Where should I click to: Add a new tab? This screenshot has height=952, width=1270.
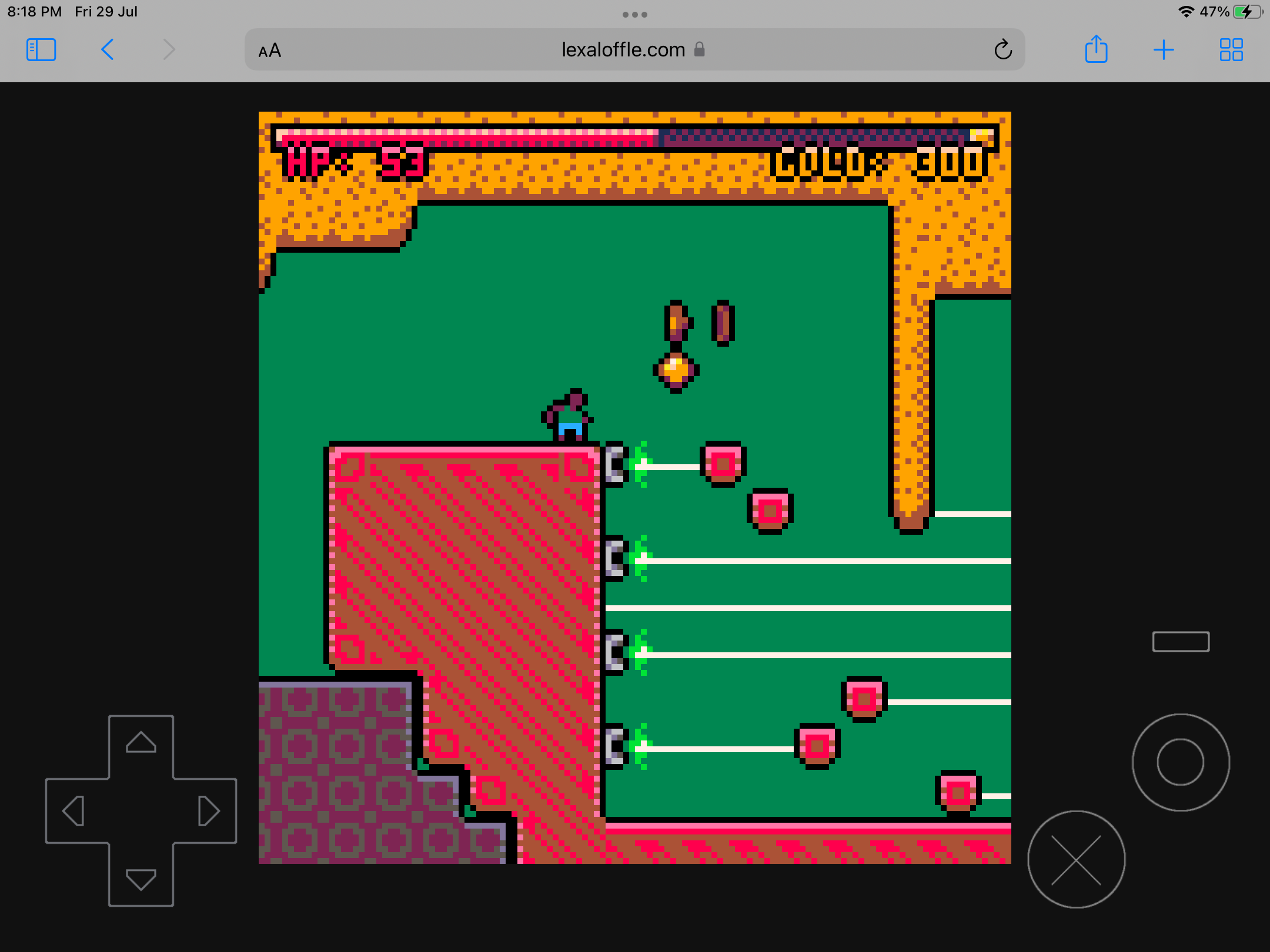(x=1164, y=50)
